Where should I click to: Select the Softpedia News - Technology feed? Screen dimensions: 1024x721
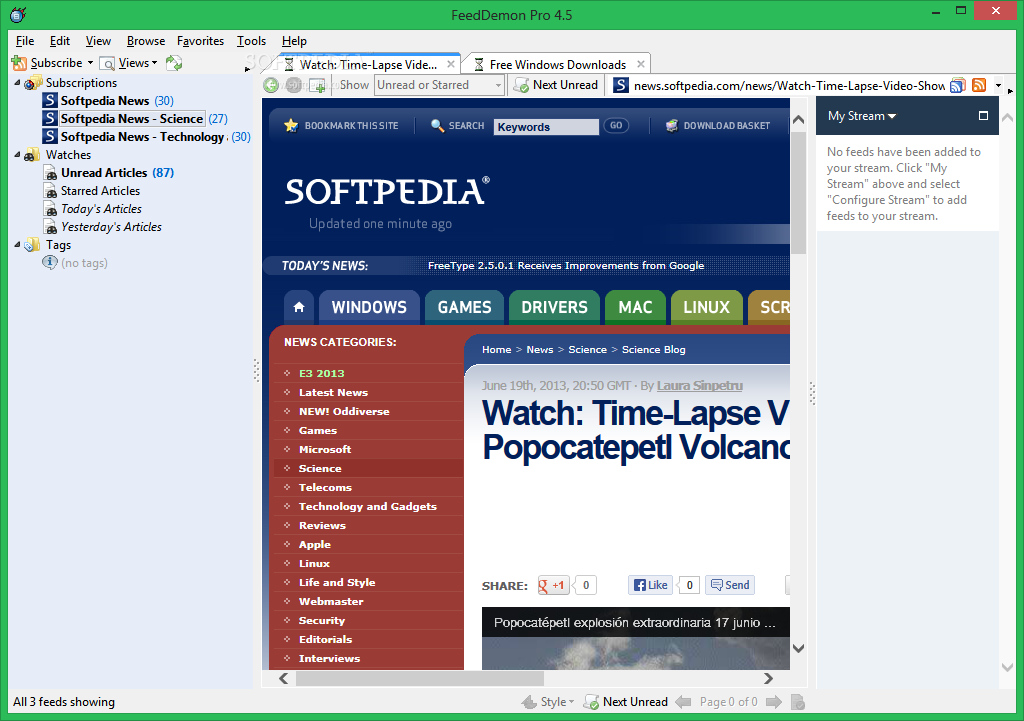tap(142, 136)
